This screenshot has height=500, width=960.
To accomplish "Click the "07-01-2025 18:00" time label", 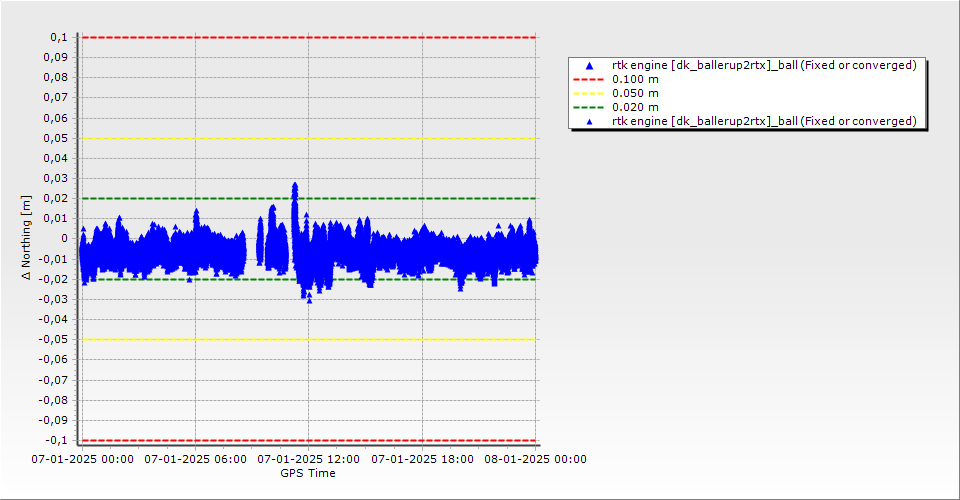I will click(x=422, y=459).
